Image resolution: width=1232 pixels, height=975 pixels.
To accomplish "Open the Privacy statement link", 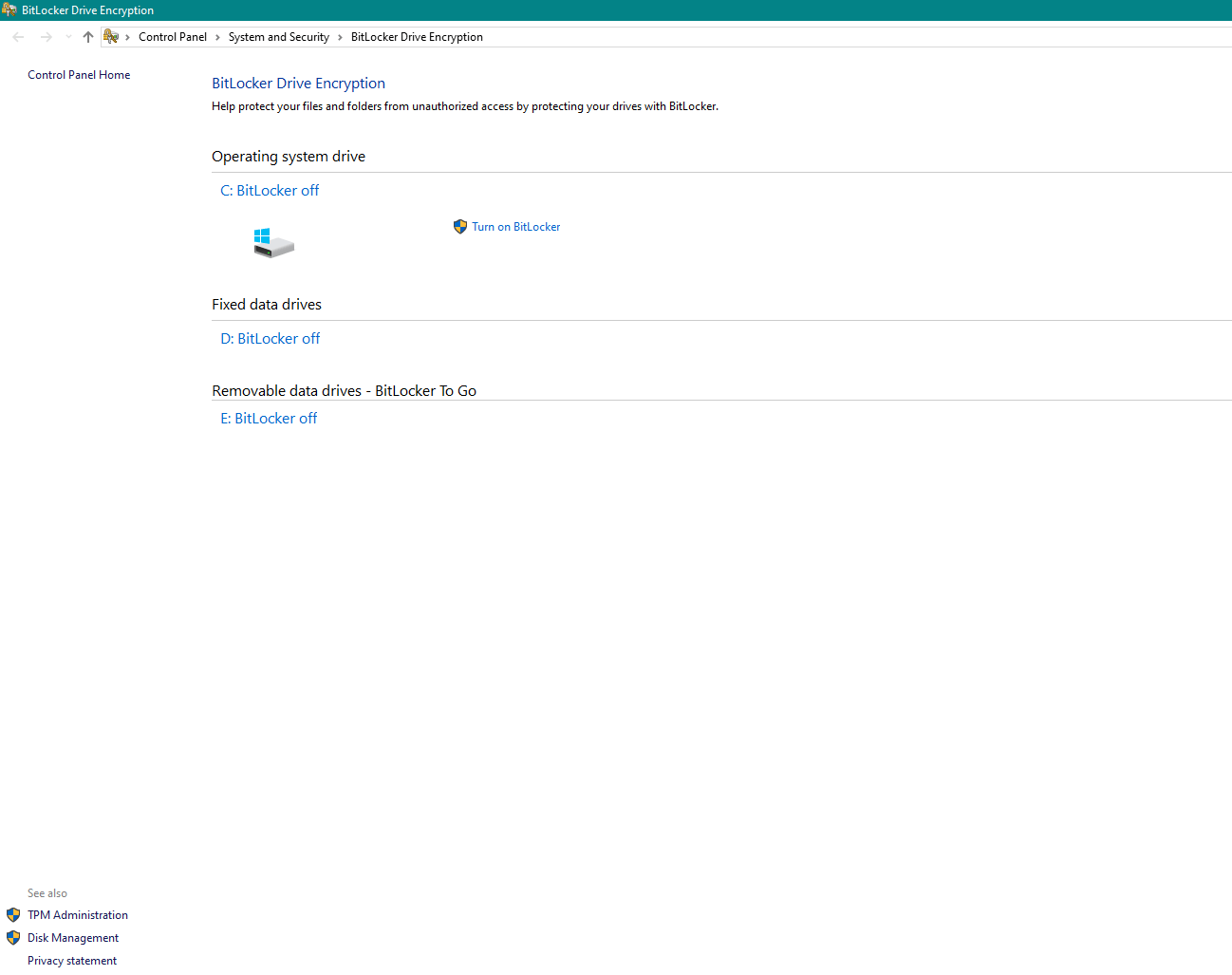I will click(72, 961).
